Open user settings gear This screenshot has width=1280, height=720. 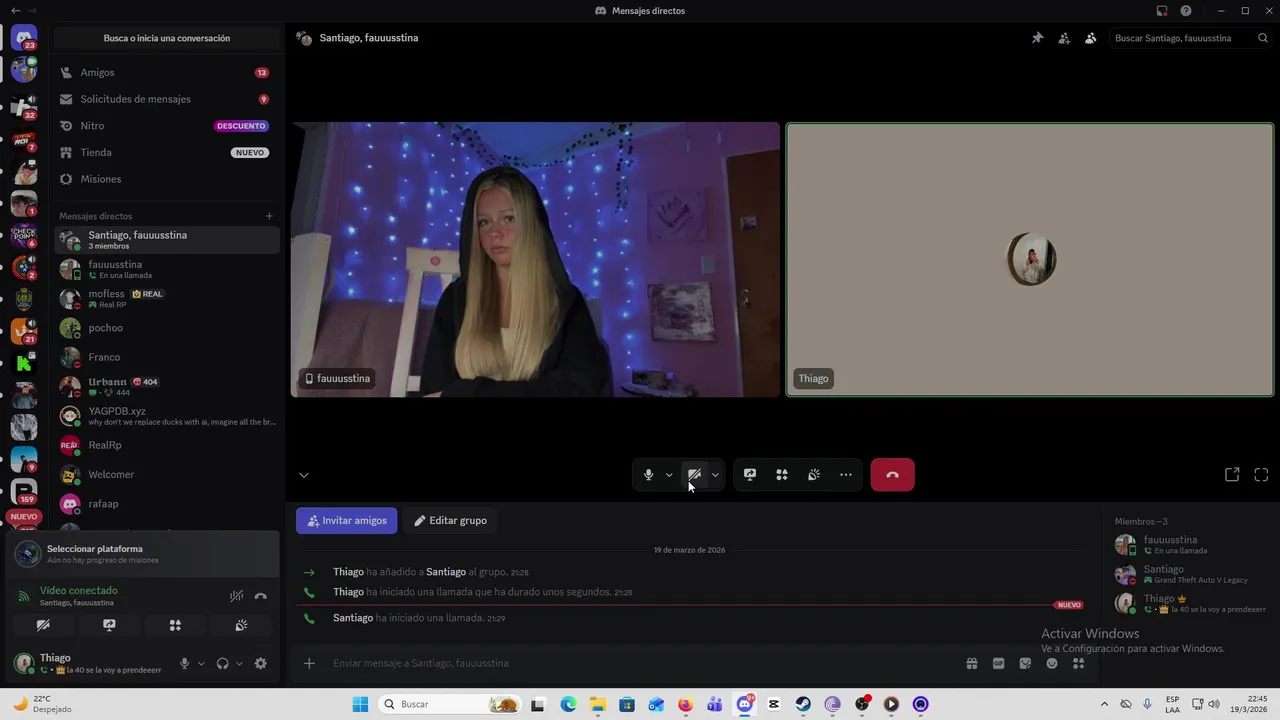coord(261,663)
